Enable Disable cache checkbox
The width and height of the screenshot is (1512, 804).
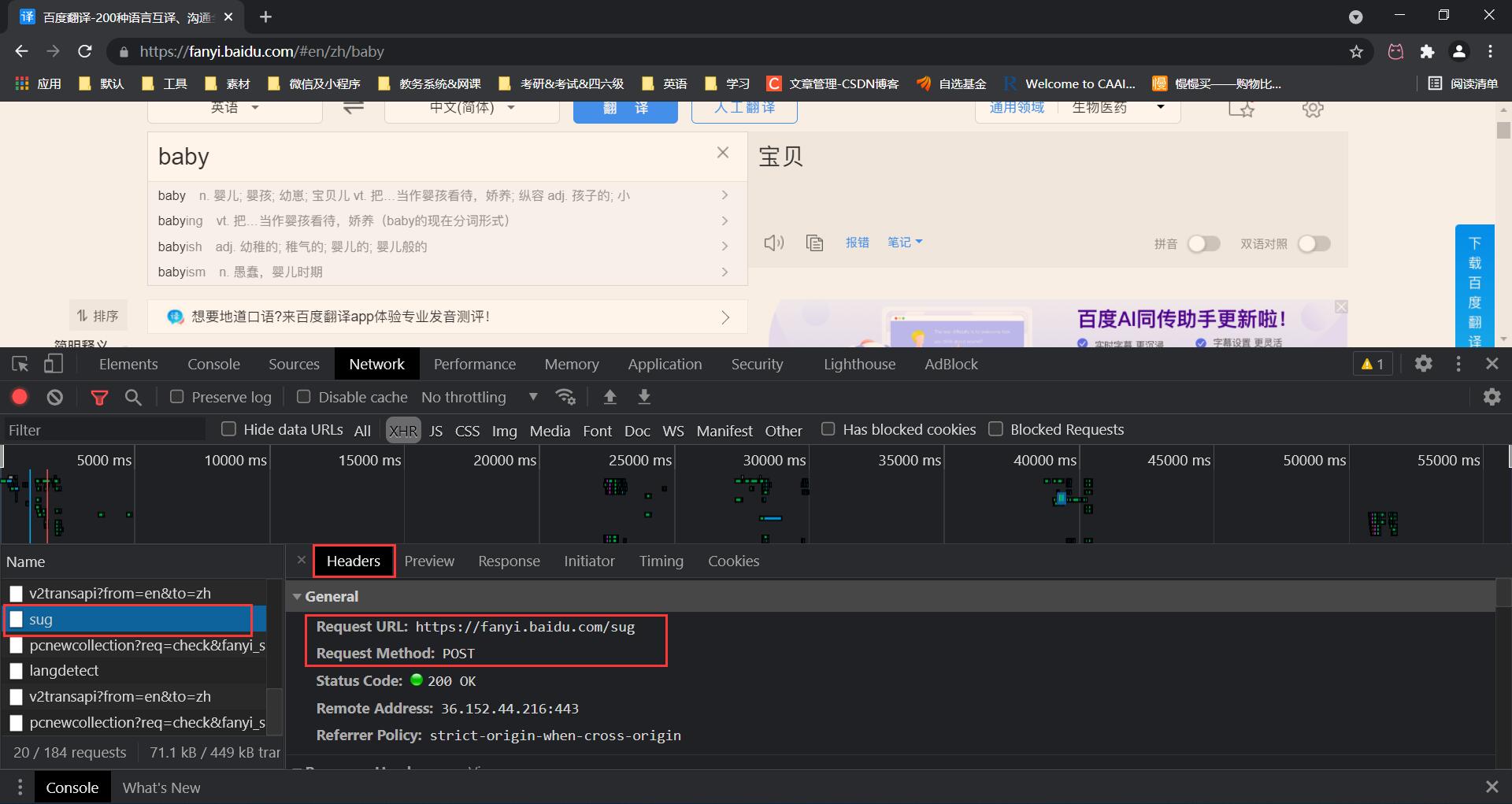coord(303,397)
